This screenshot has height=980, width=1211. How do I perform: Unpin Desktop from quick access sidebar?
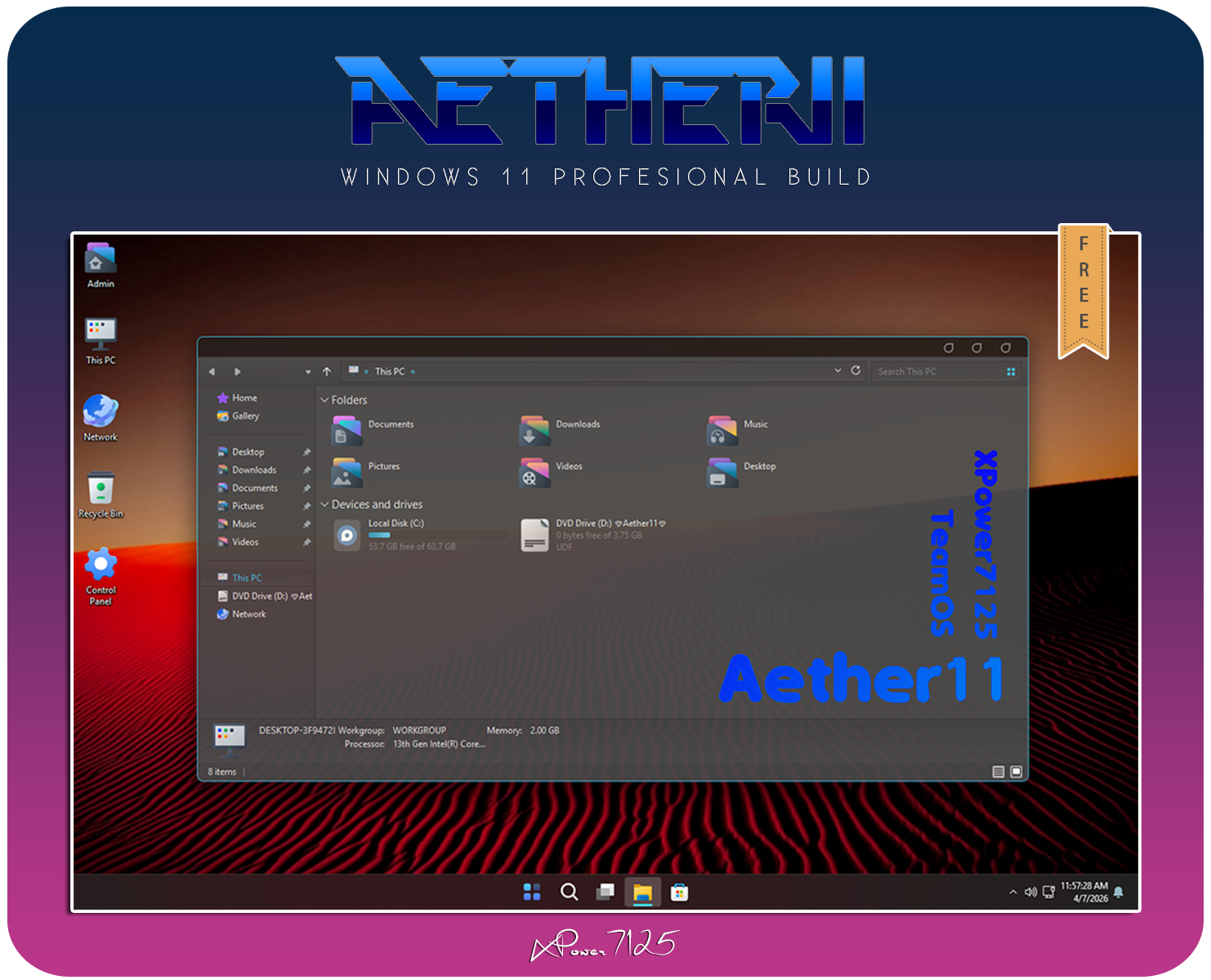coord(306,452)
